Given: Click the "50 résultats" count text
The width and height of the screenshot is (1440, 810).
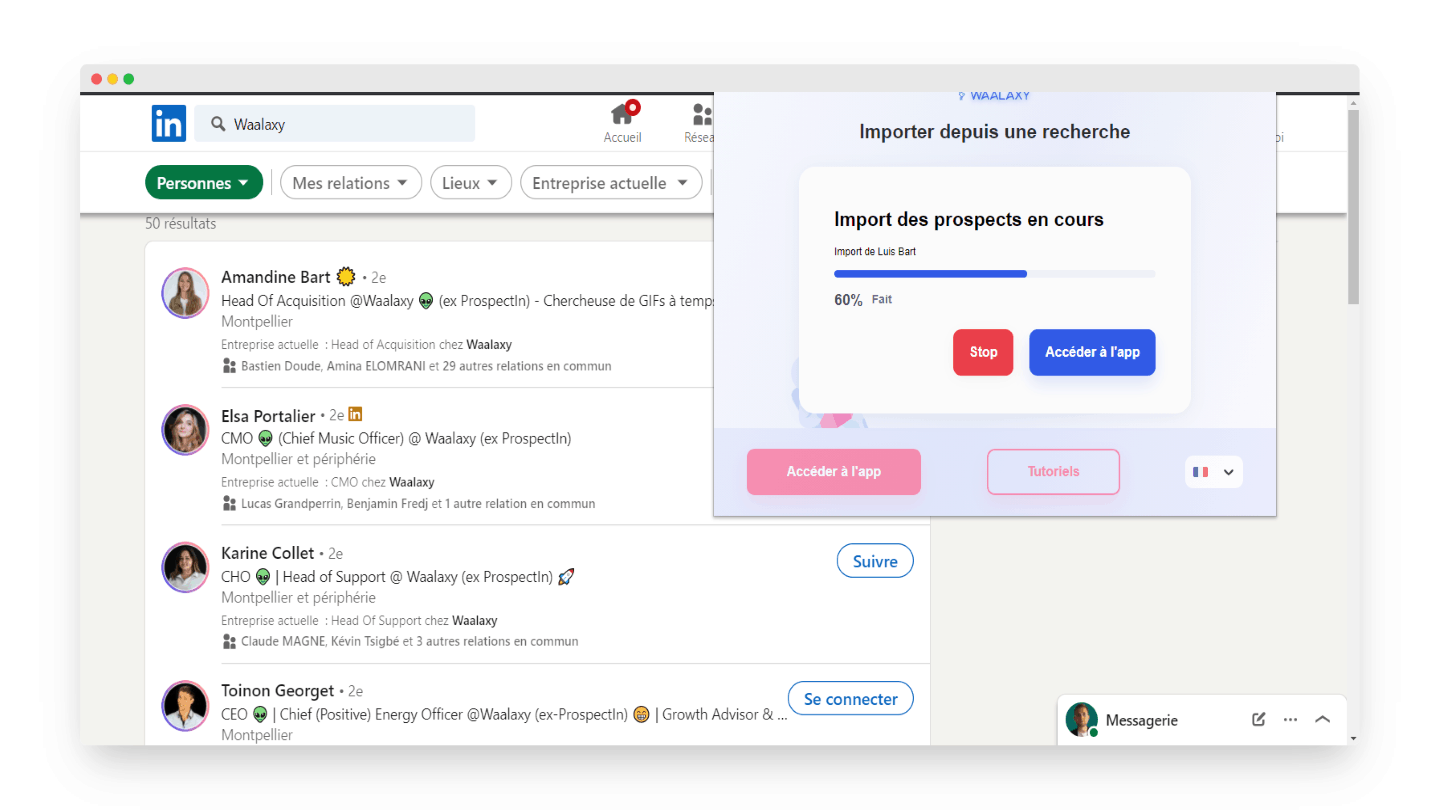Looking at the screenshot, I should (181, 224).
